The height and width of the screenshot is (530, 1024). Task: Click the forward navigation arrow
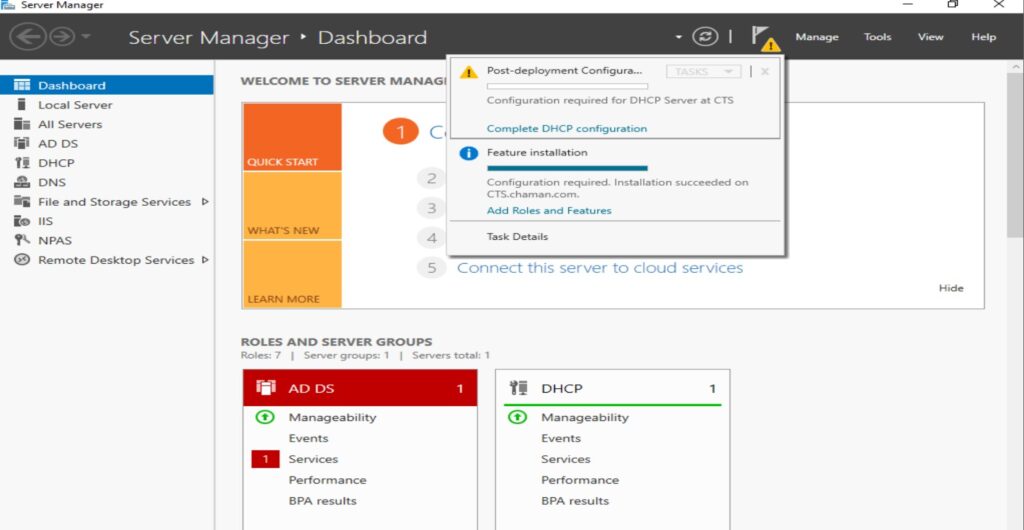[x=63, y=37]
